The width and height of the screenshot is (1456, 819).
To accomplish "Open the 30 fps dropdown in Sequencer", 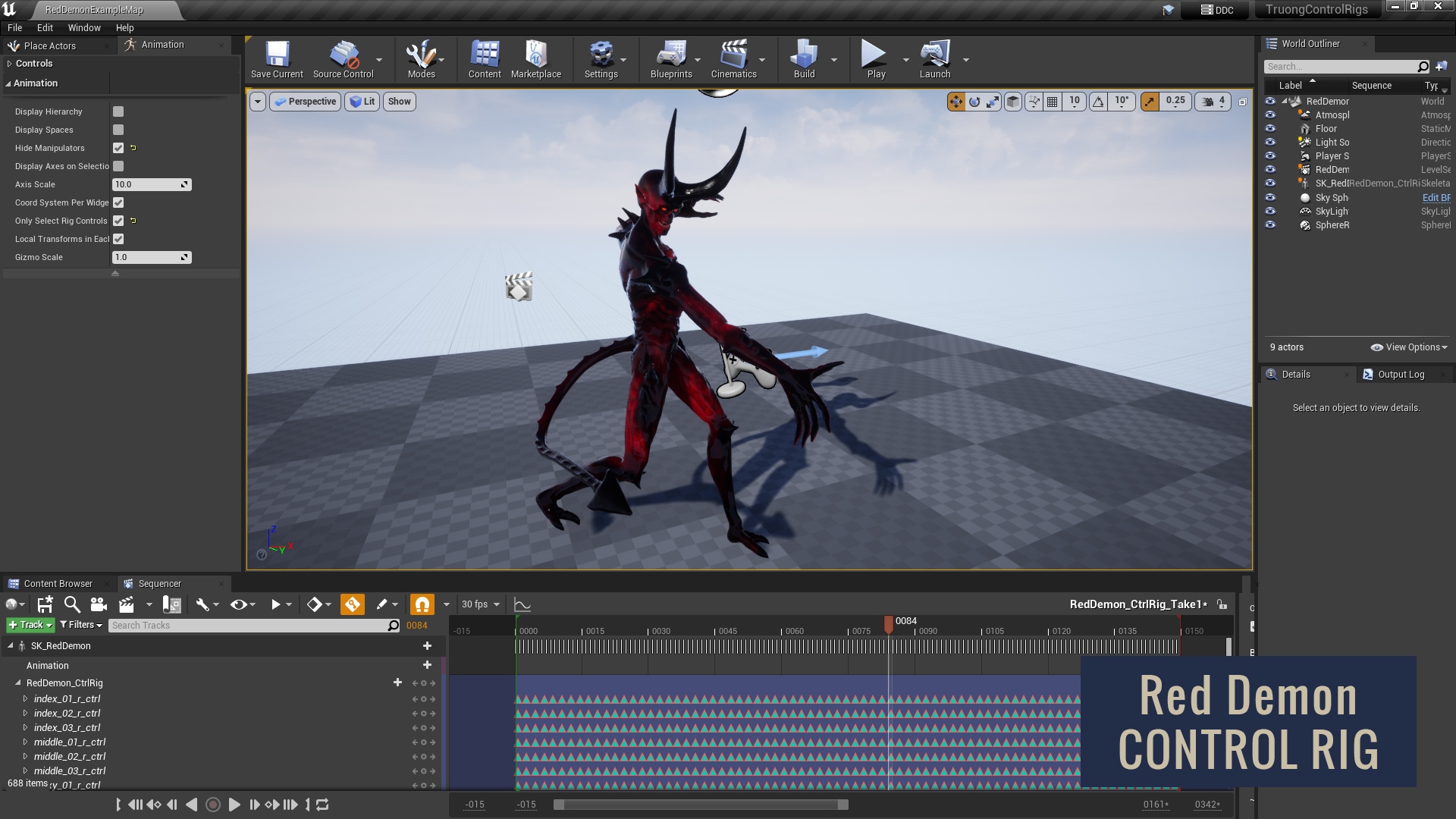I will (x=479, y=604).
